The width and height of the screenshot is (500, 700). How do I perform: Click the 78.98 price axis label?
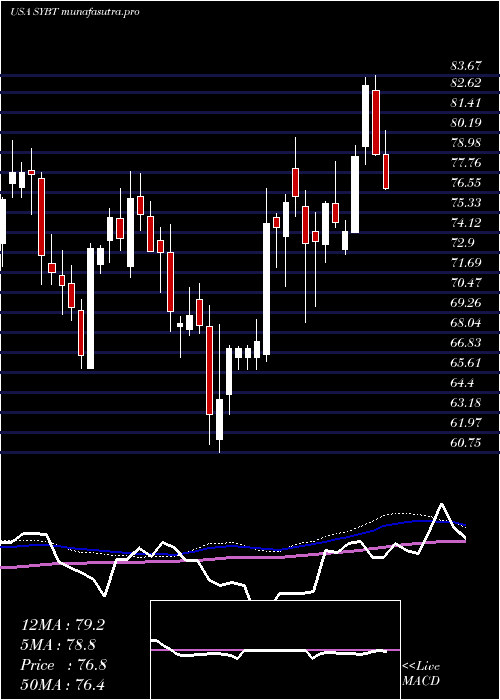tap(466, 143)
